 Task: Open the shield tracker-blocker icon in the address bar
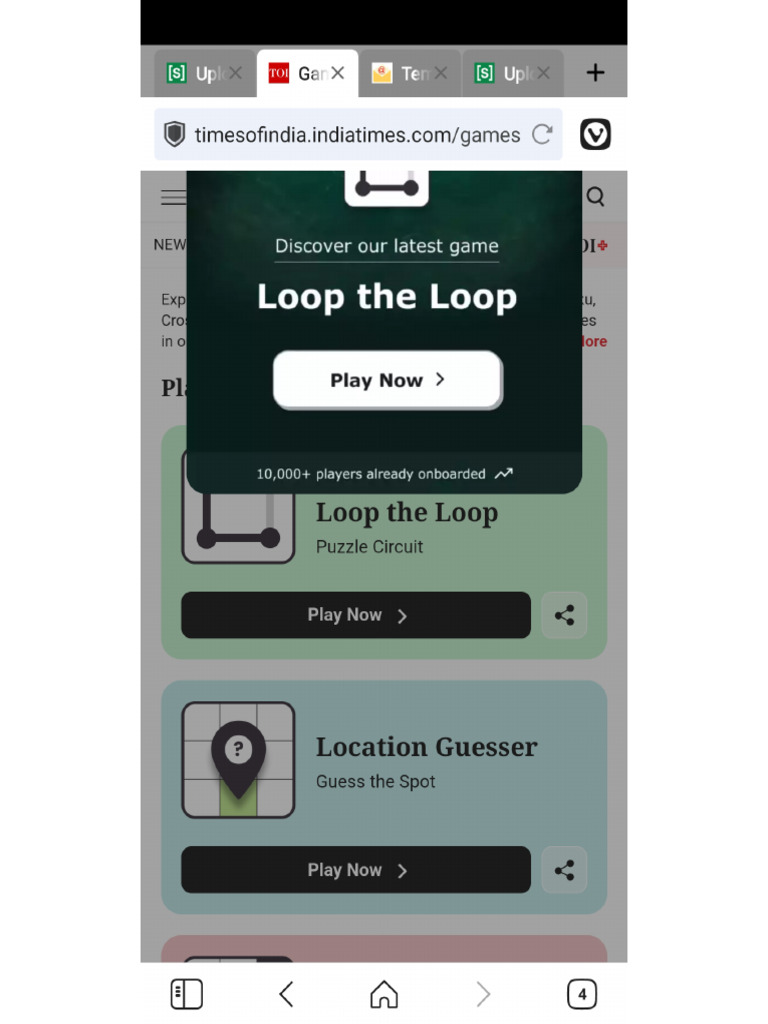174,135
